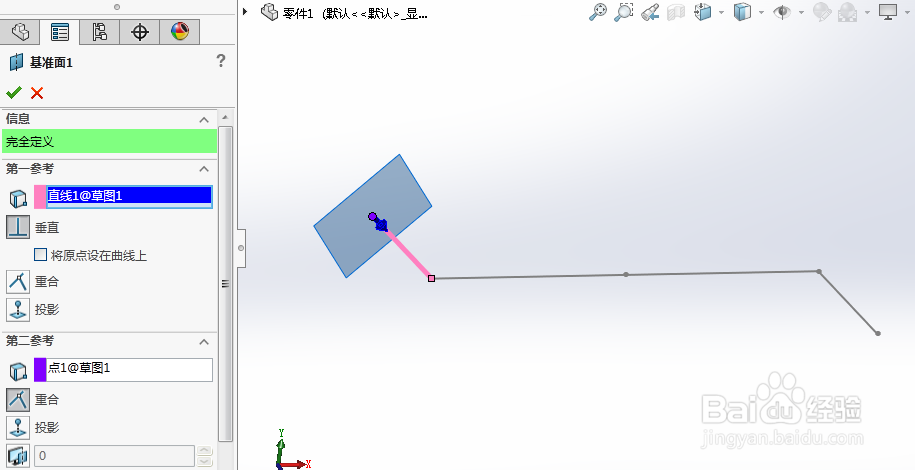Toggle 投影 constraint in second reference

pos(18,427)
